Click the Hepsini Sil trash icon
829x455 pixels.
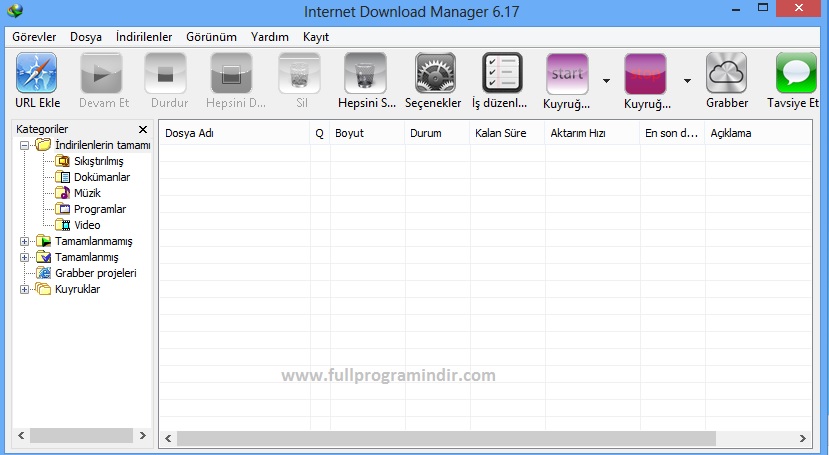click(365, 73)
